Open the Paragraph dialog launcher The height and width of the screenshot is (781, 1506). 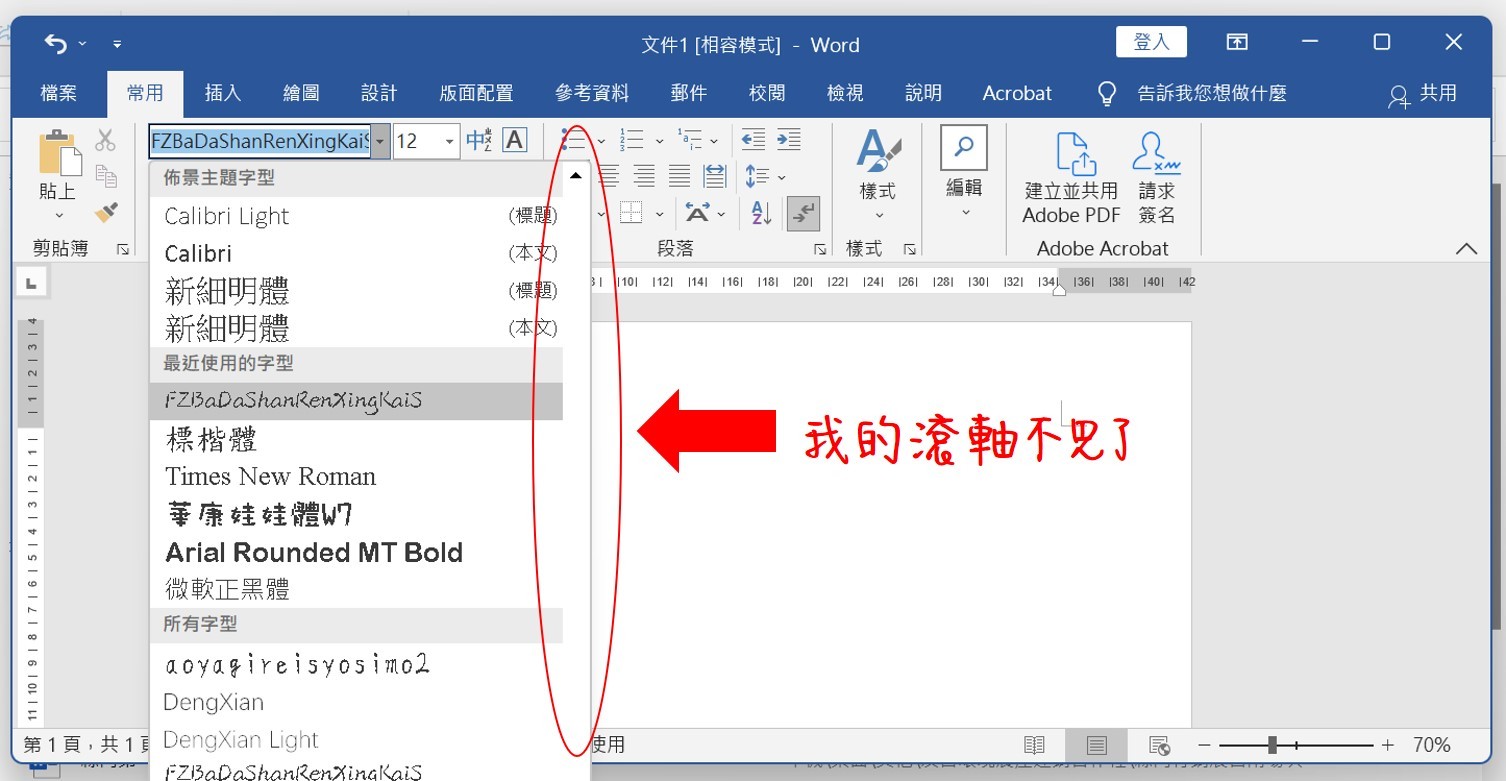pos(820,249)
